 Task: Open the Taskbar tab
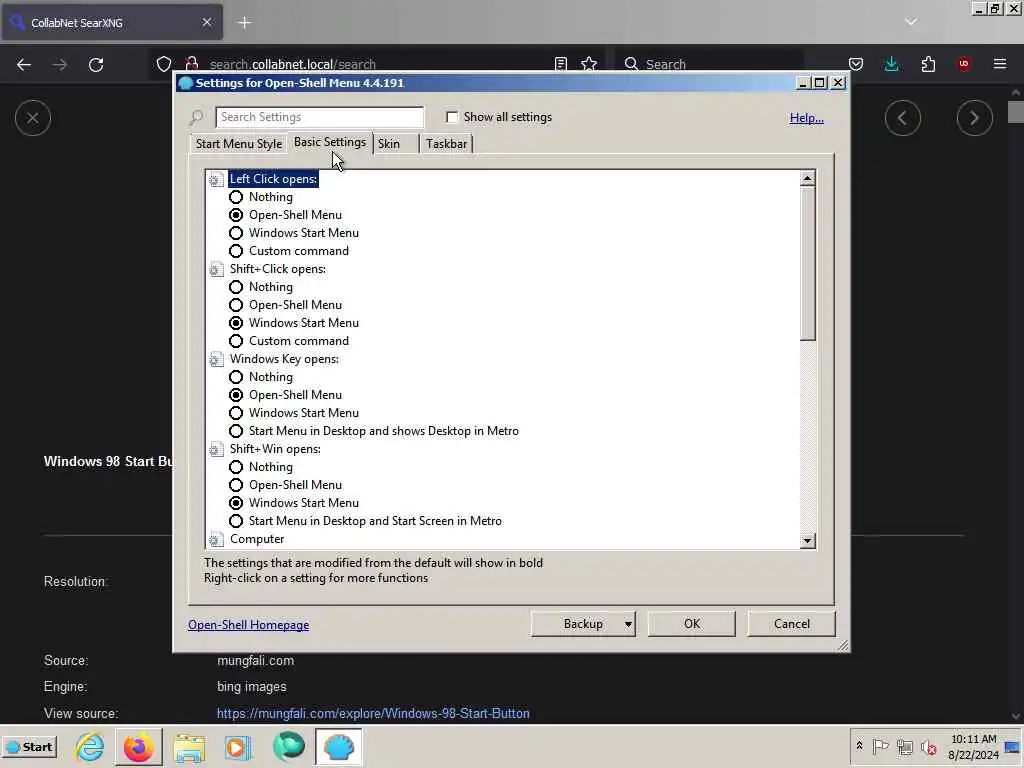446,144
